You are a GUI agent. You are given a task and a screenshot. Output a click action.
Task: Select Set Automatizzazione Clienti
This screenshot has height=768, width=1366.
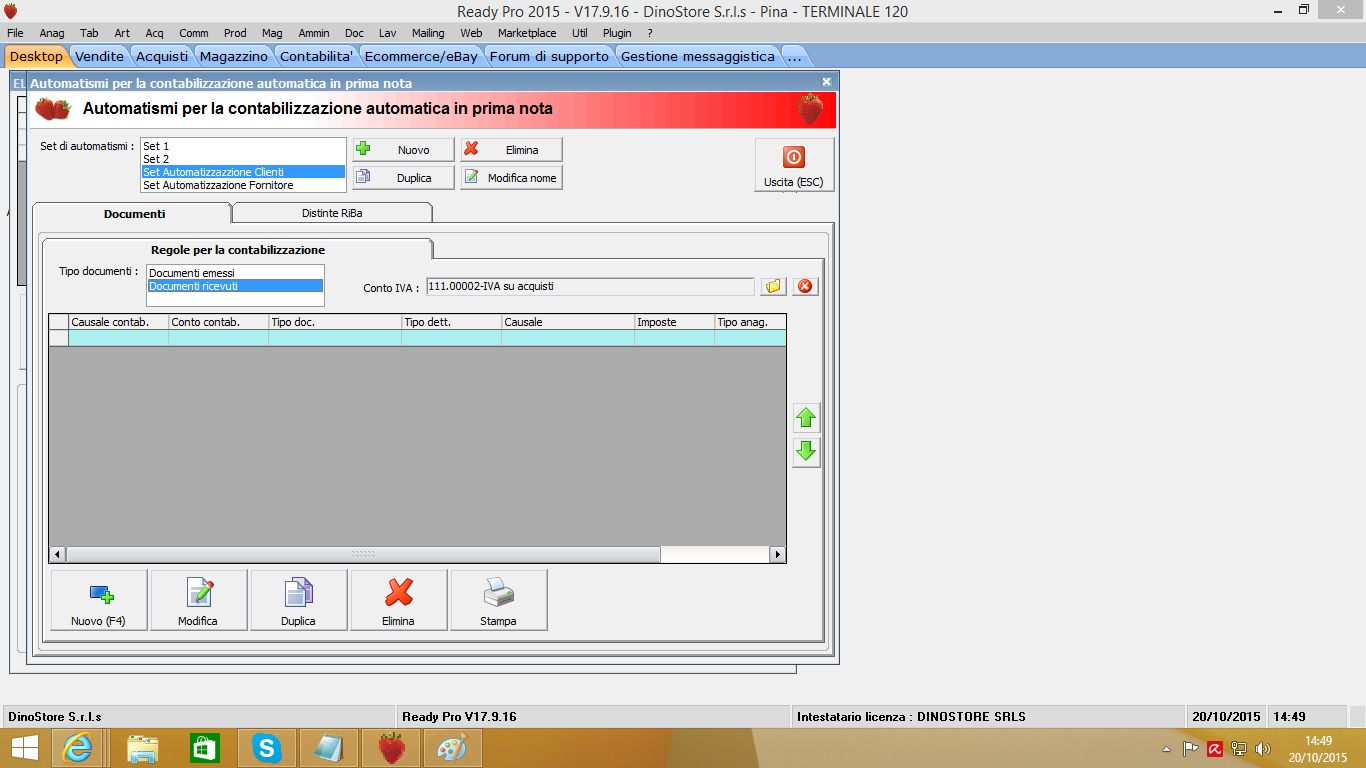click(x=243, y=172)
